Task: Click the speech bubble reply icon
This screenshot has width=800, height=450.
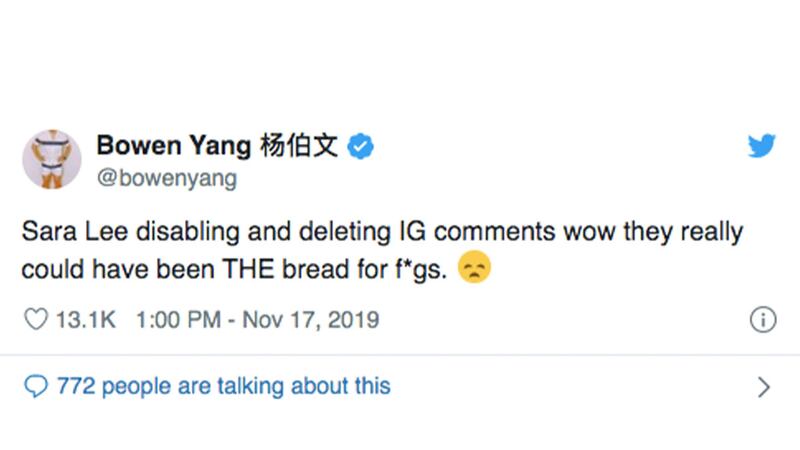Action: [x=34, y=385]
